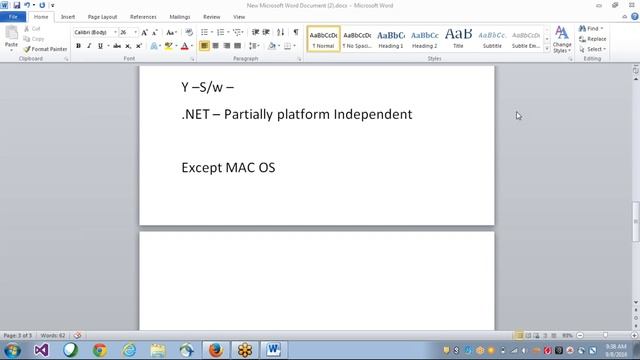Apply Subtitle style
The height and width of the screenshot is (360, 640).
coord(492,39)
